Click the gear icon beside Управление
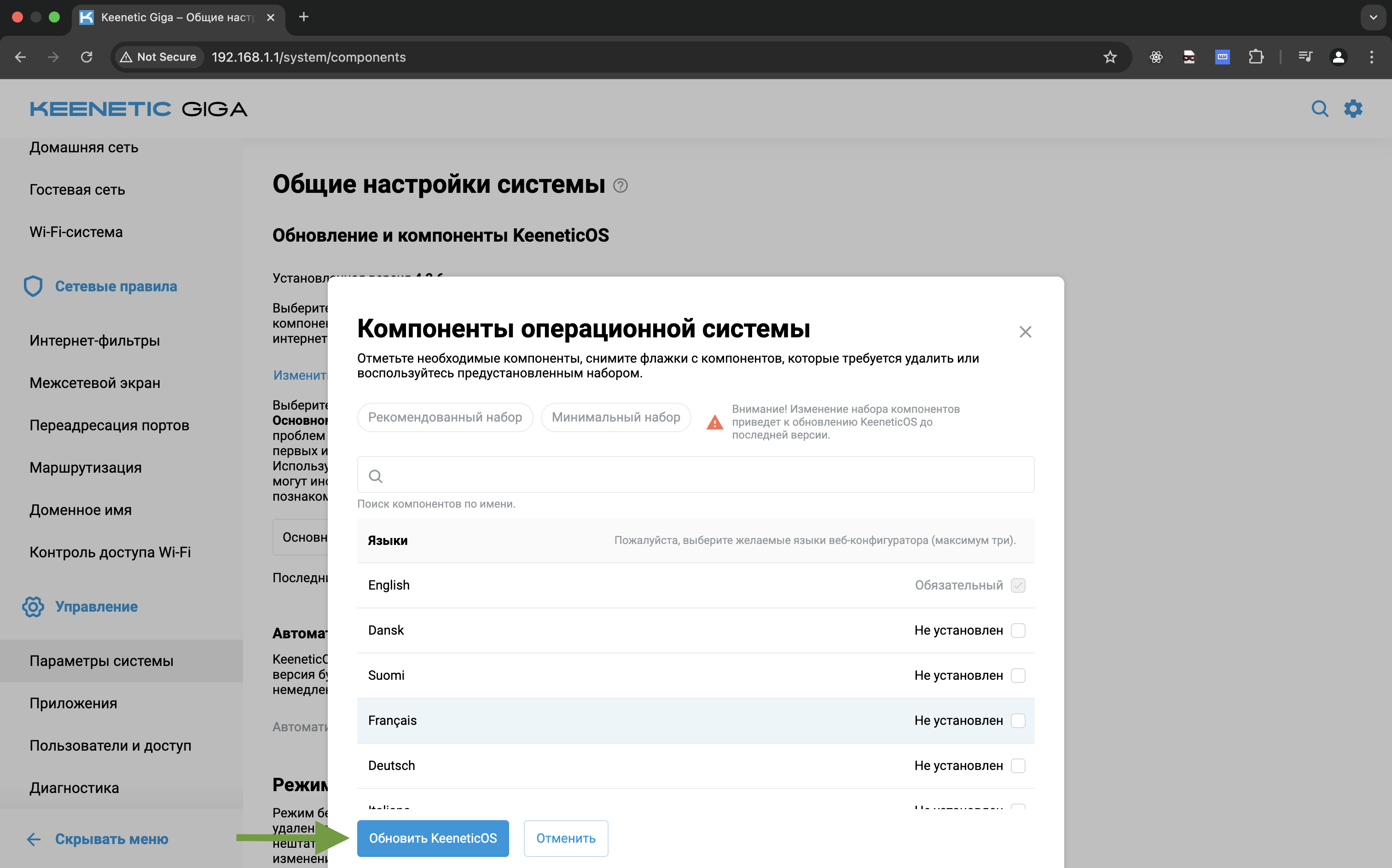This screenshot has height=868, width=1392. 33,607
